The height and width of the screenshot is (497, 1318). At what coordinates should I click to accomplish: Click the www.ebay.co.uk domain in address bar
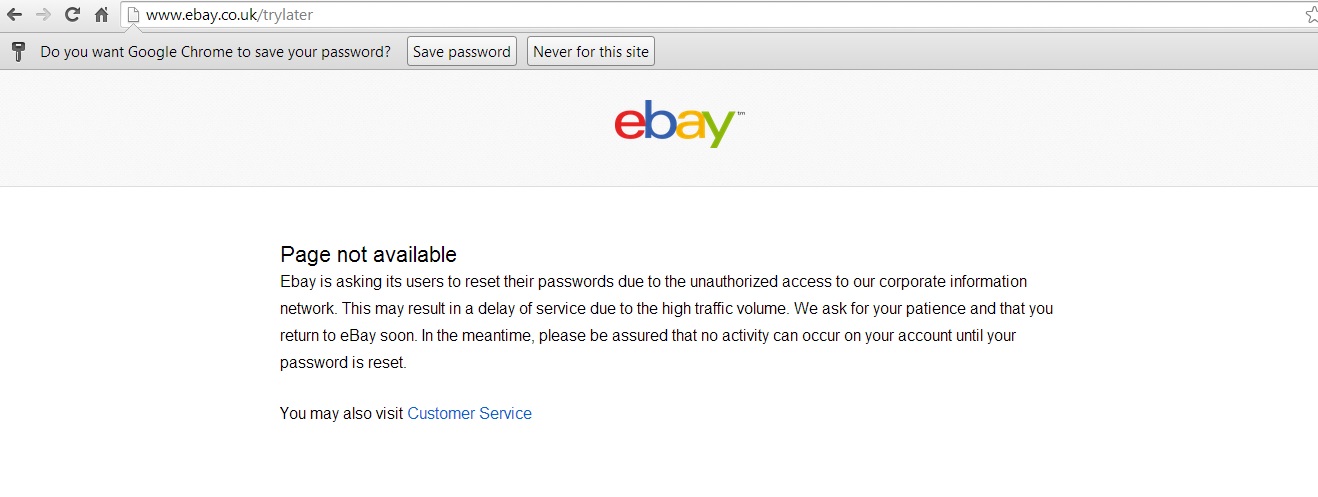tap(202, 15)
